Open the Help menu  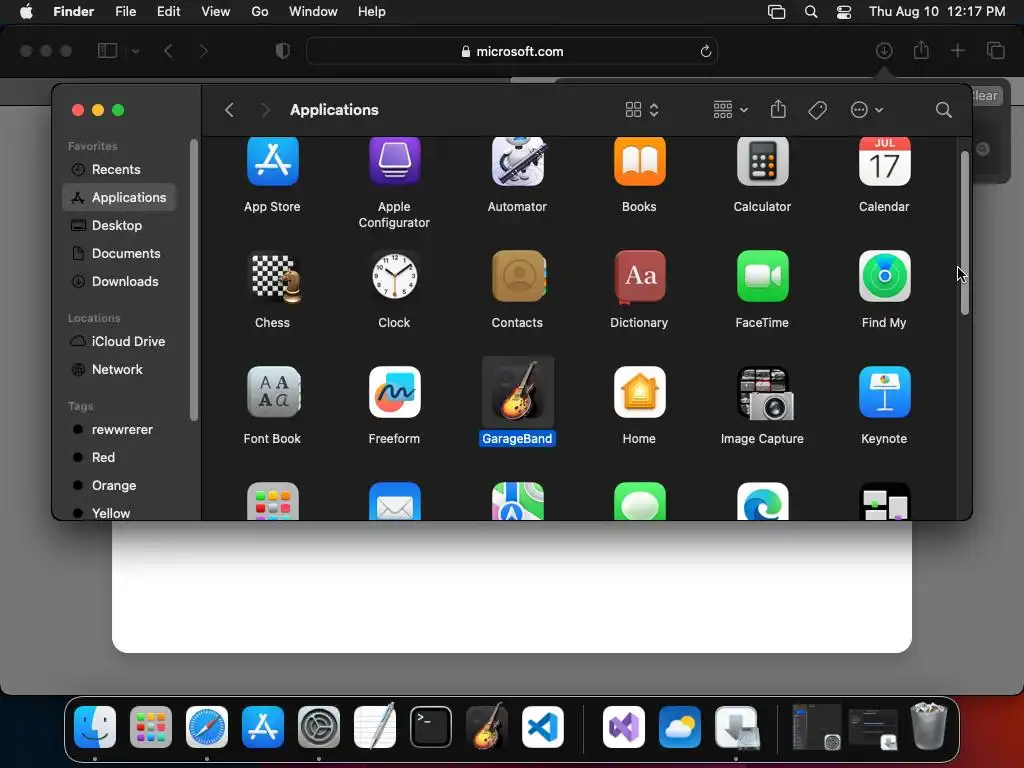[x=372, y=12]
